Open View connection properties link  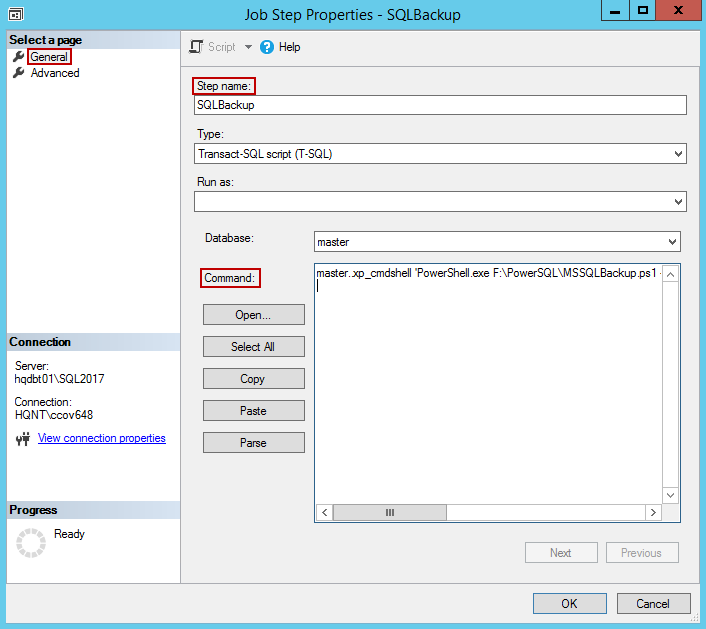click(x=102, y=438)
